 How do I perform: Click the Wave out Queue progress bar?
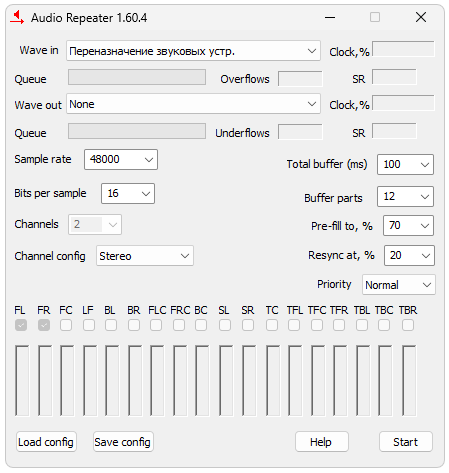coord(137,131)
